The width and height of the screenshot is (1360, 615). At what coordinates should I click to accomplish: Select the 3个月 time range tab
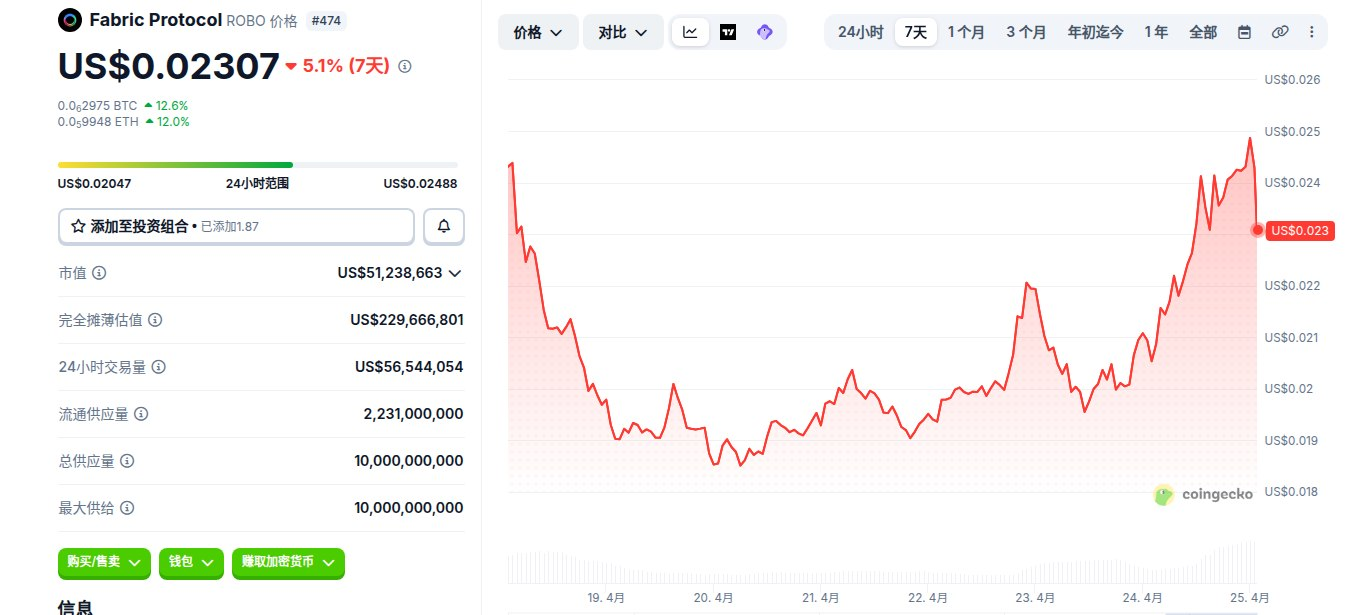tap(1026, 32)
